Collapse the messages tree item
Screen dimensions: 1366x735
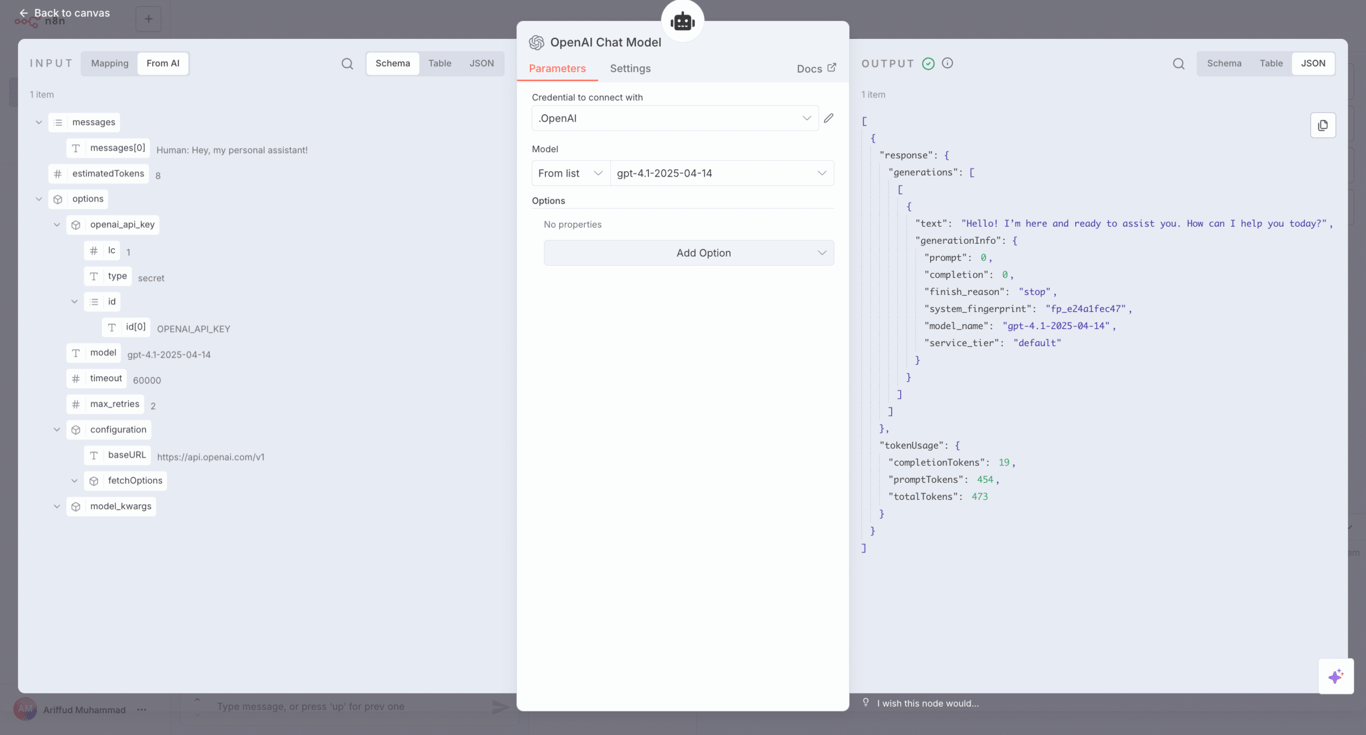[x=38, y=121]
